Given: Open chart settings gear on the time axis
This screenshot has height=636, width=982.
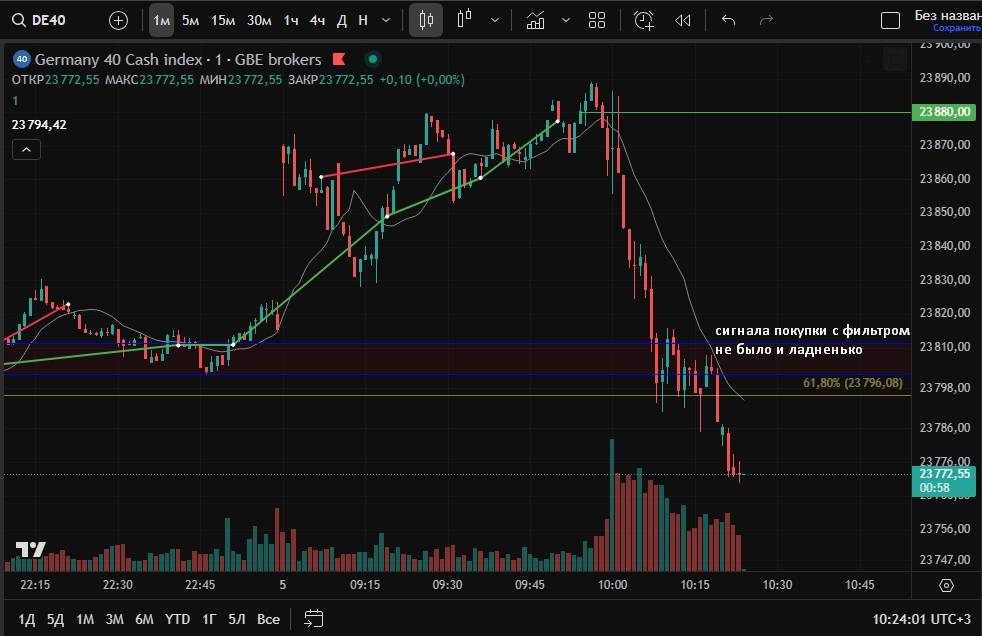Looking at the screenshot, I should pos(947,585).
